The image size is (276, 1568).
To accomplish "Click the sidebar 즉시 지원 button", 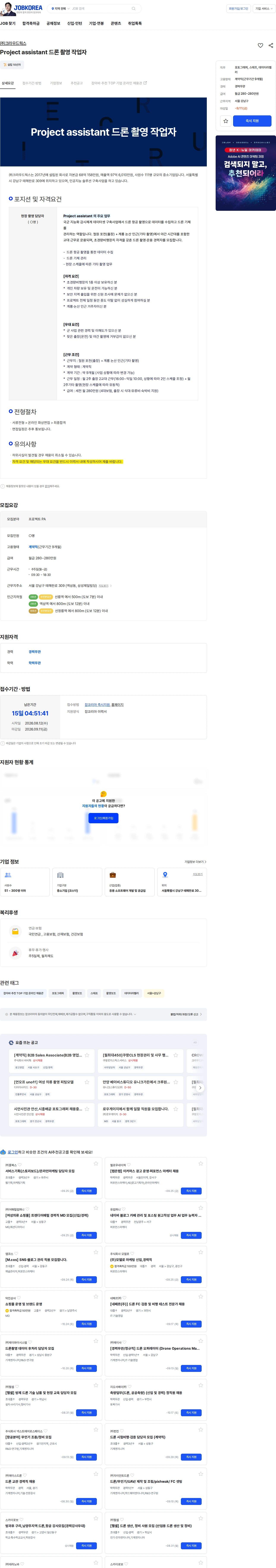I will pyautogui.click(x=252, y=121).
